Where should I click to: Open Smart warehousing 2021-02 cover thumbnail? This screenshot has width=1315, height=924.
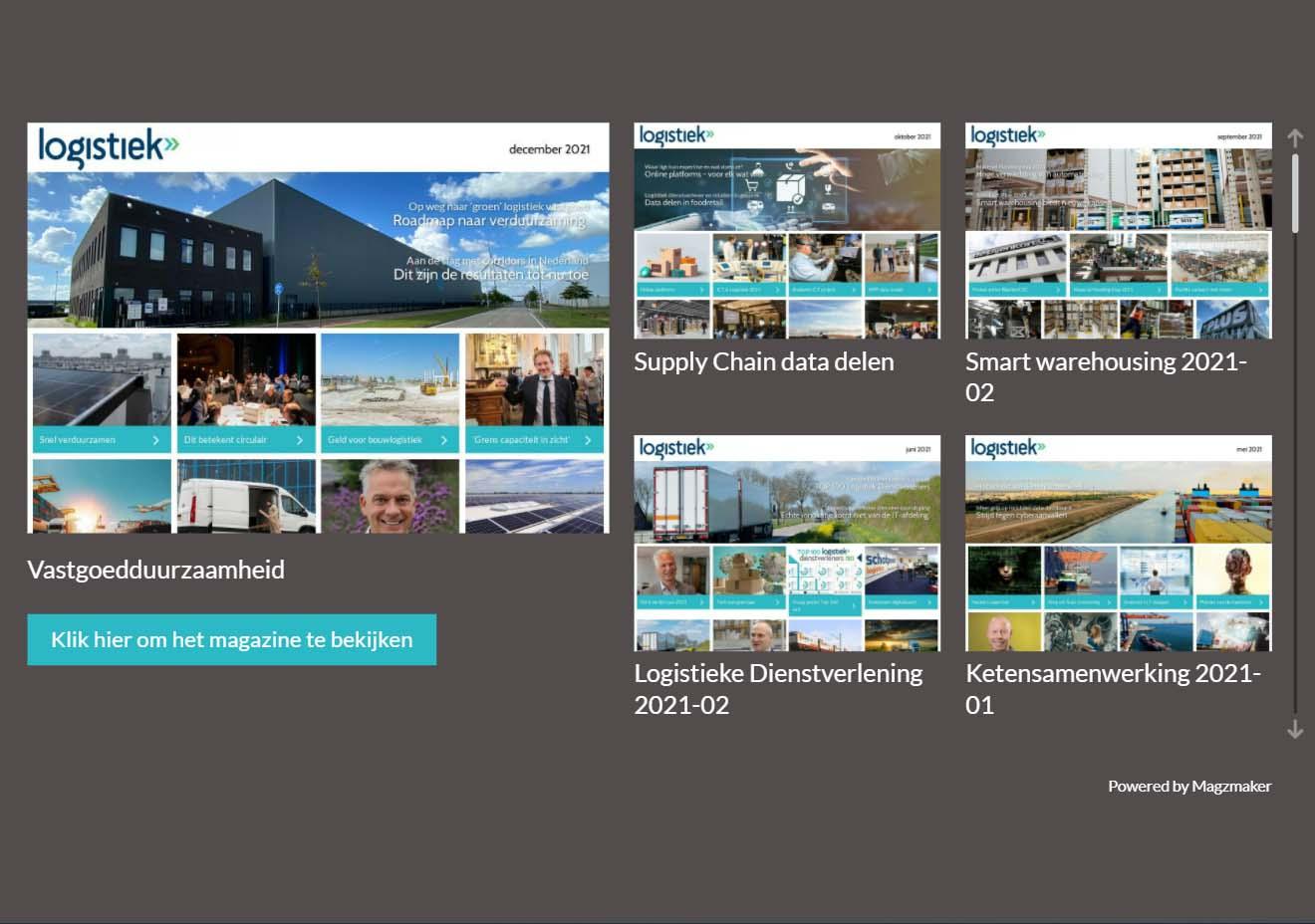pos(1118,231)
